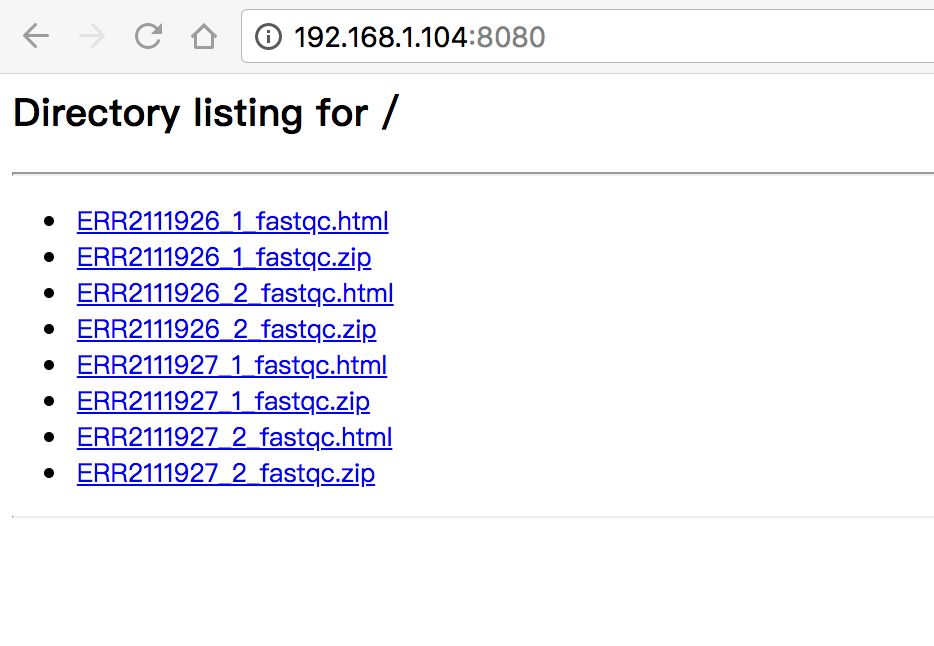
Task: Download ERR2111926_1_fastqc.zip
Action: pyautogui.click(x=223, y=257)
